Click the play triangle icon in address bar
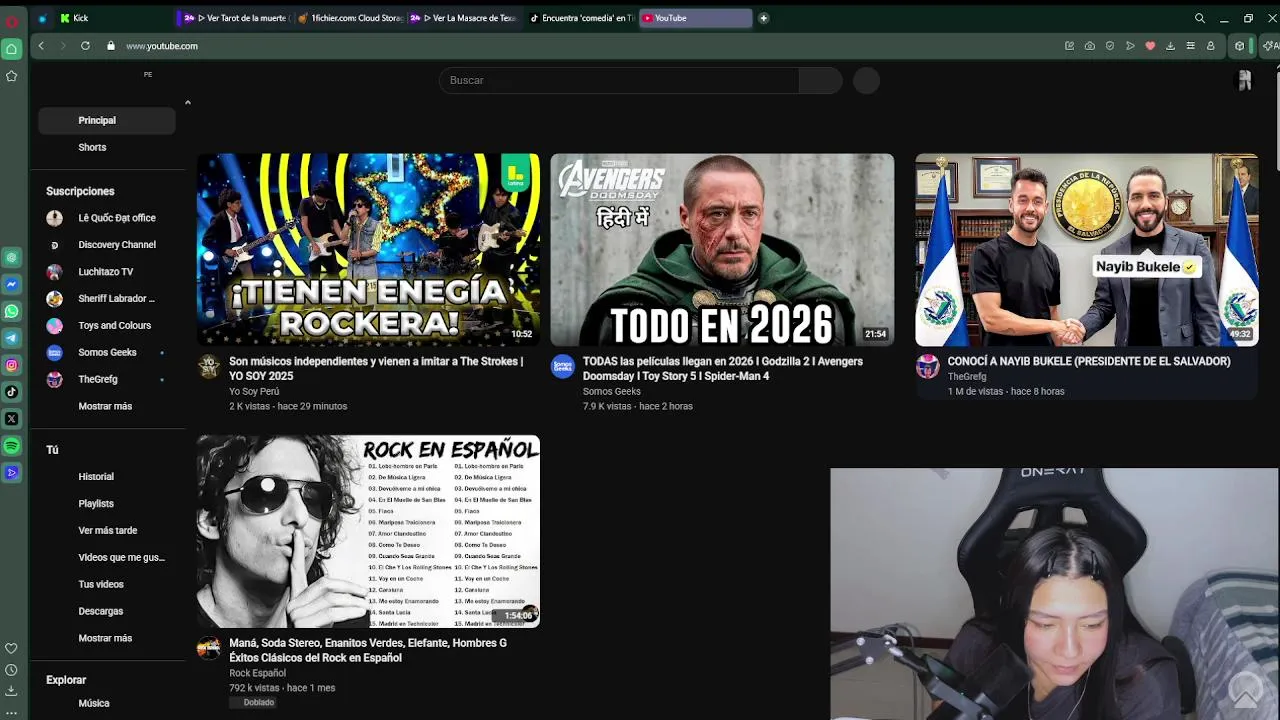This screenshot has height=720, width=1280. coord(1130,46)
